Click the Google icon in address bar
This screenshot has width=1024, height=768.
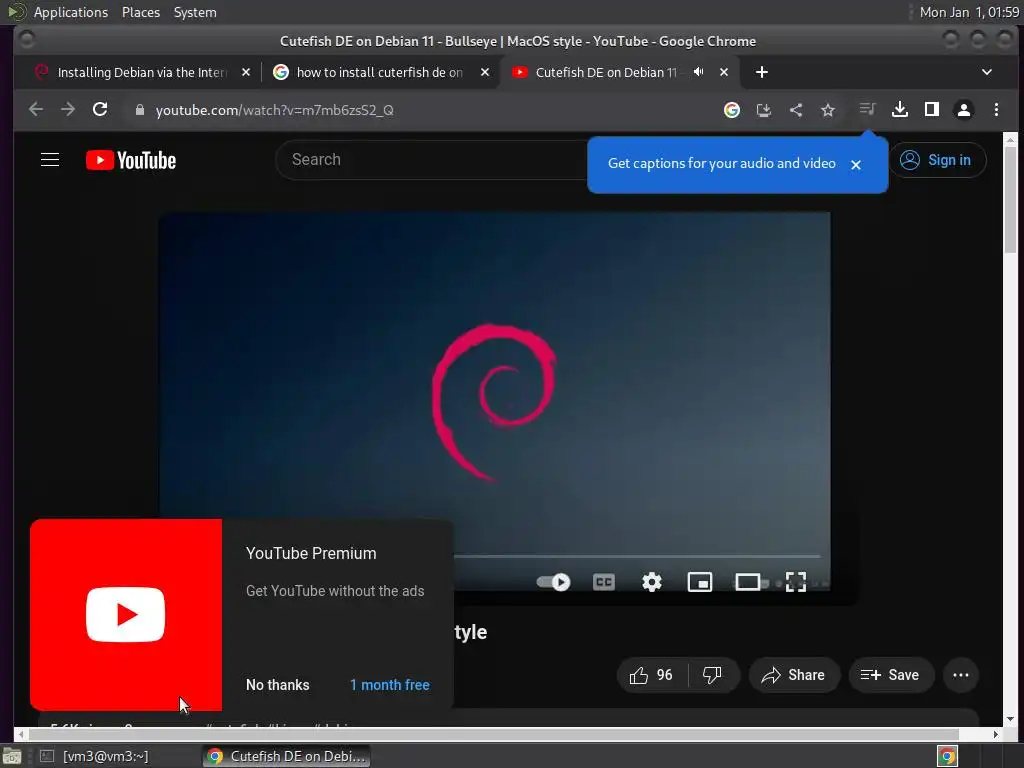click(732, 110)
